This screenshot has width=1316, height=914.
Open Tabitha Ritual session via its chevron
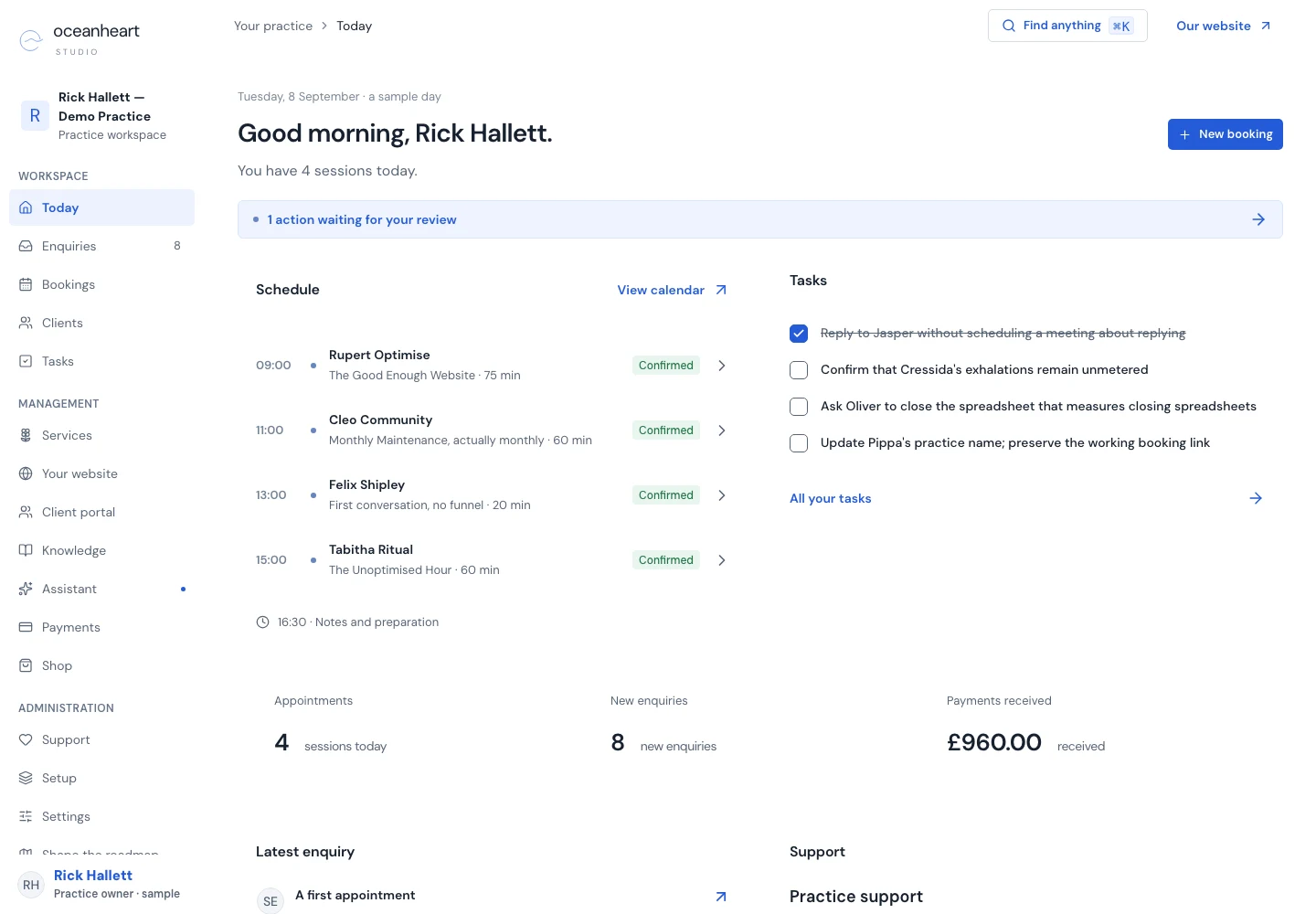722,560
